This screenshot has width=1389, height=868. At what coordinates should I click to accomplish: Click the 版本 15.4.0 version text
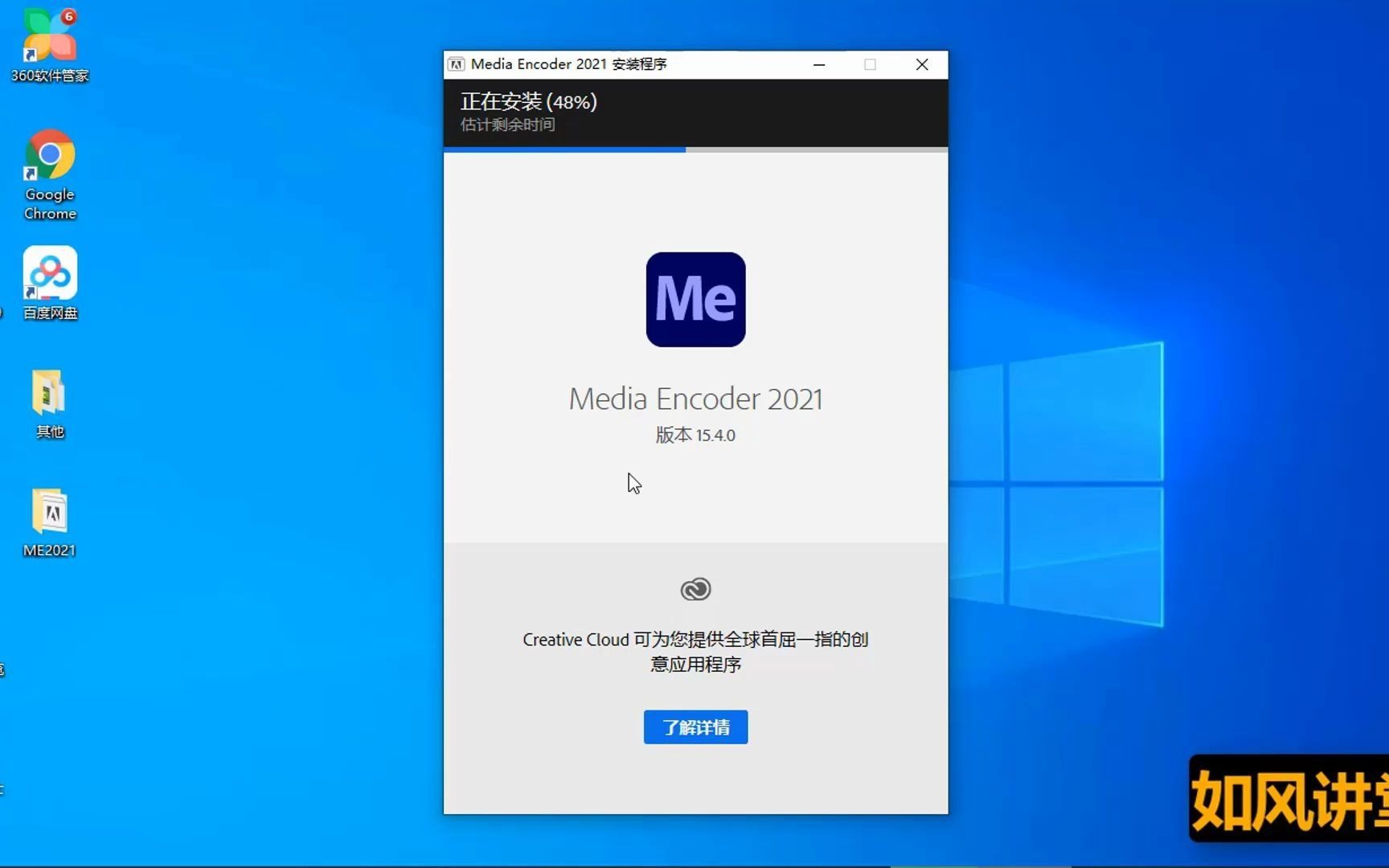tap(695, 435)
